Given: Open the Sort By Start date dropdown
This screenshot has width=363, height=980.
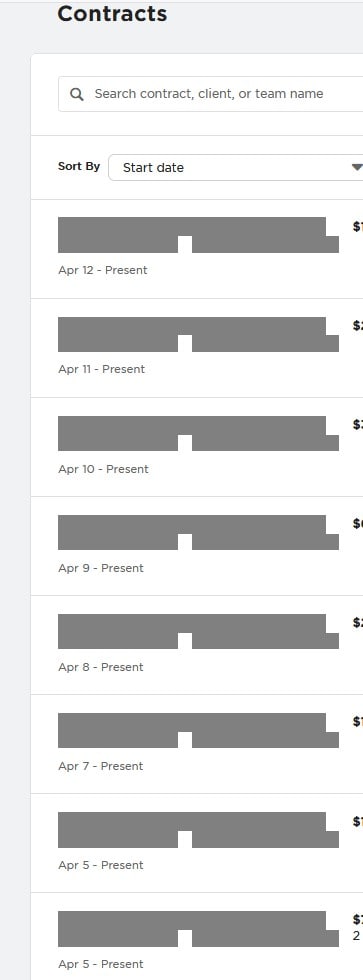Looking at the screenshot, I should tap(236, 168).
